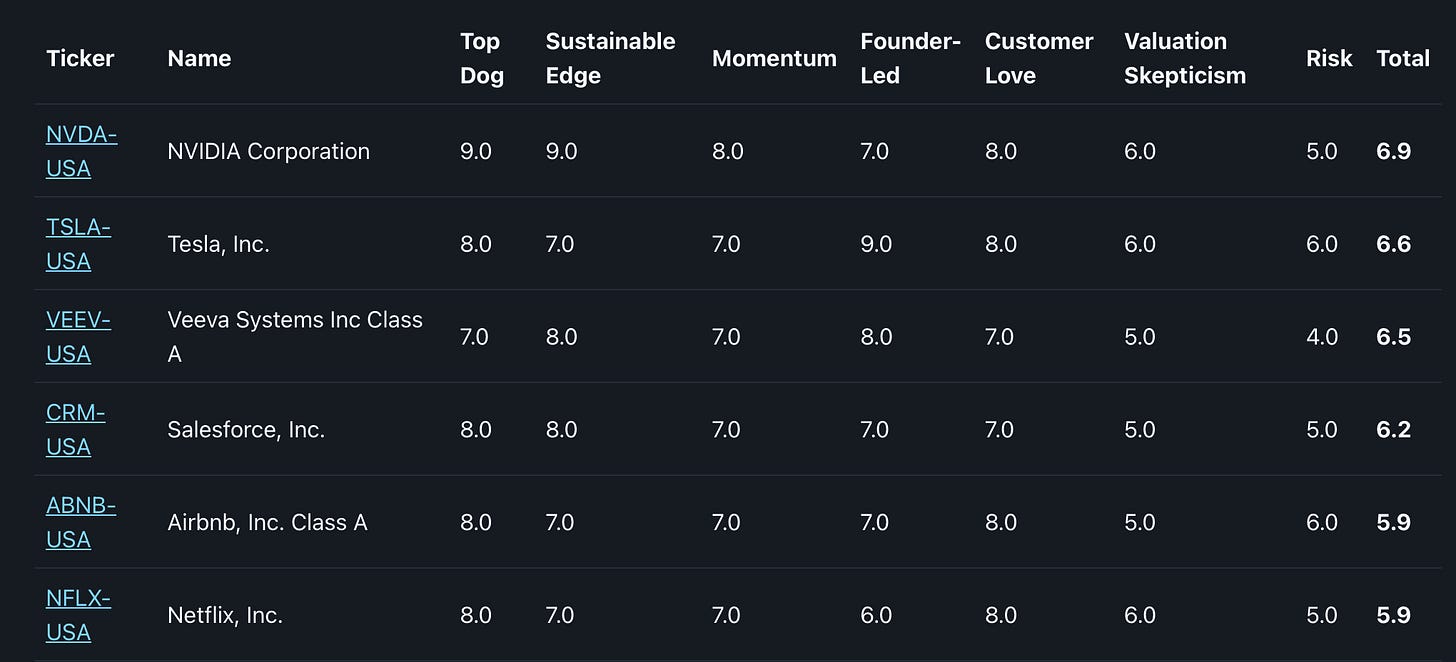1456x662 pixels.
Task: Click the Veeva Systems Inc Class A cell
Action: (295, 337)
